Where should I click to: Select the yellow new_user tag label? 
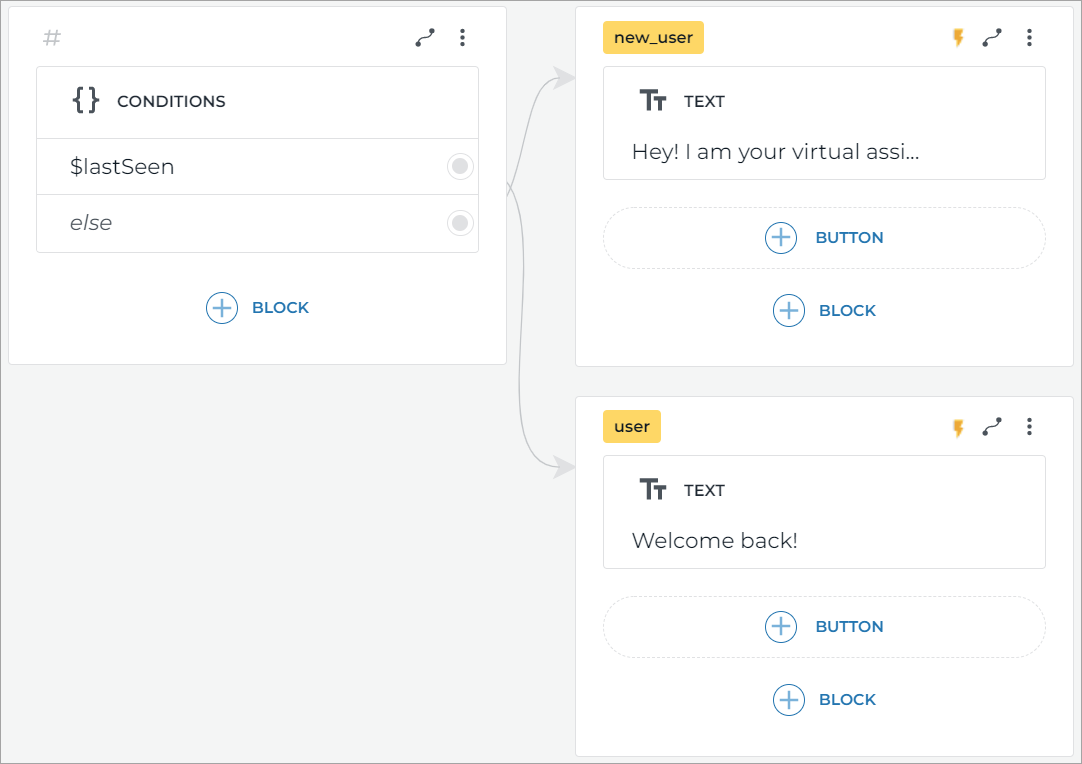[653, 37]
